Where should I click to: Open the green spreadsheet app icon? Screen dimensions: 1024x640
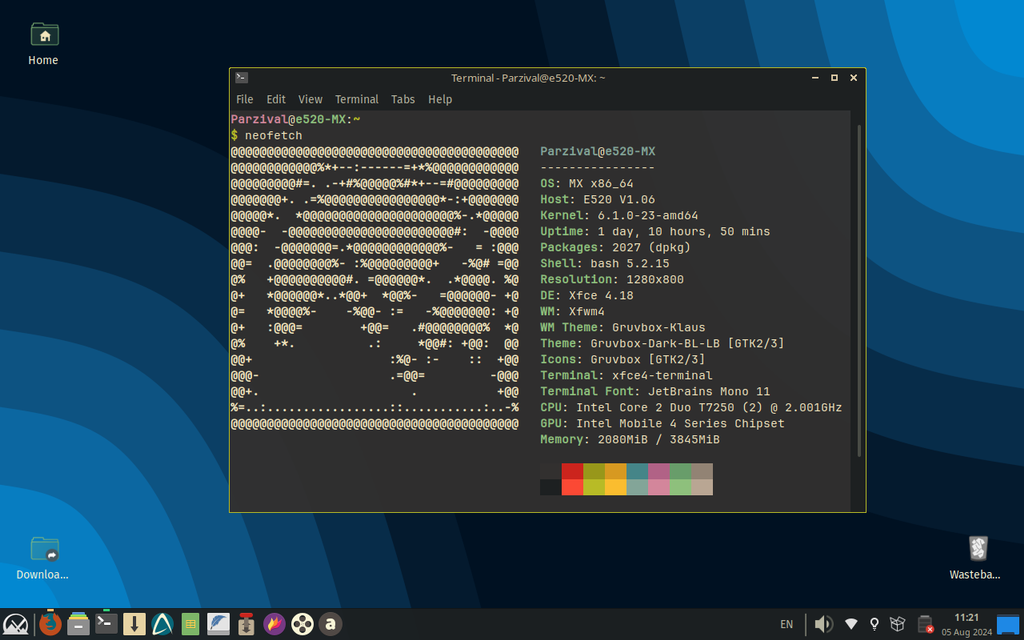[x=190, y=624]
